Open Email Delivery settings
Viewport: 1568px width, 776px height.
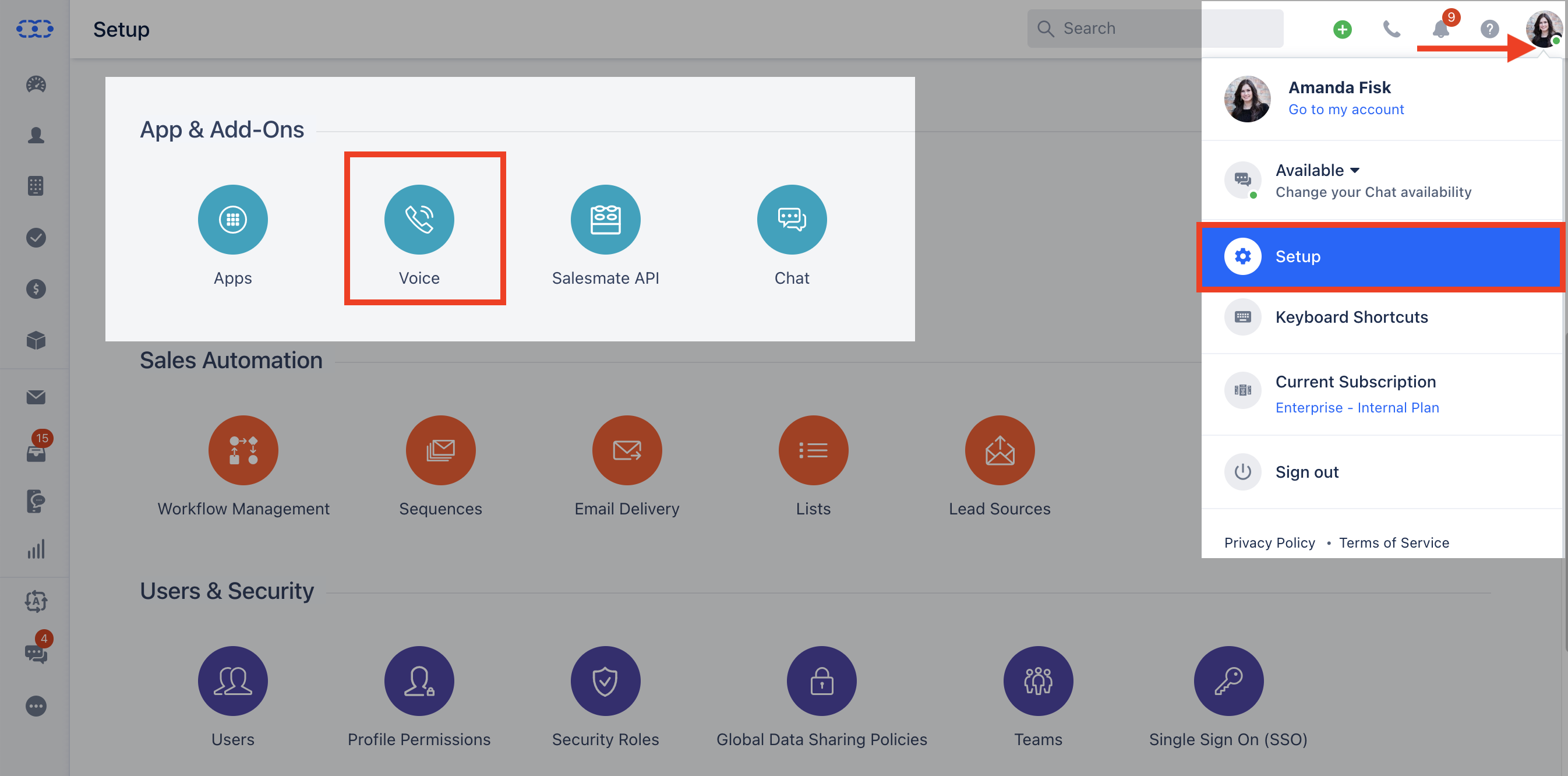[626, 450]
